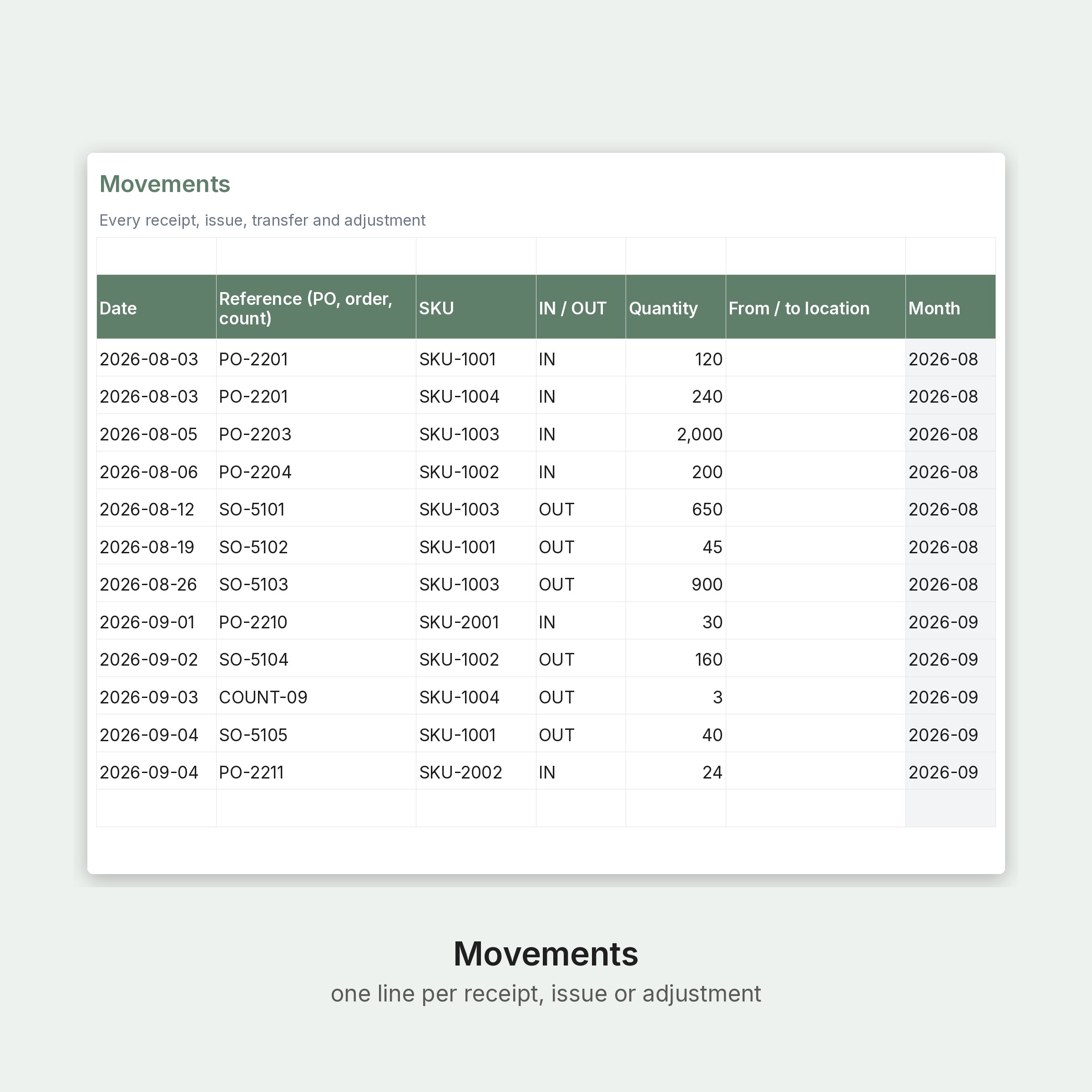Select reference cell SO-5105
Viewport: 1092px width, 1092px height.
[316, 733]
